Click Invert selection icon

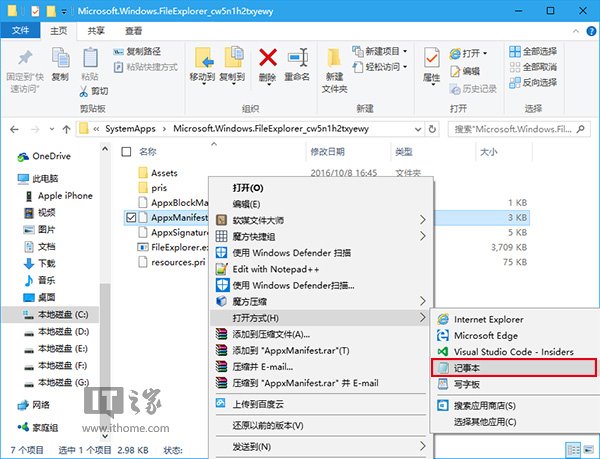click(x=515, y=82)
